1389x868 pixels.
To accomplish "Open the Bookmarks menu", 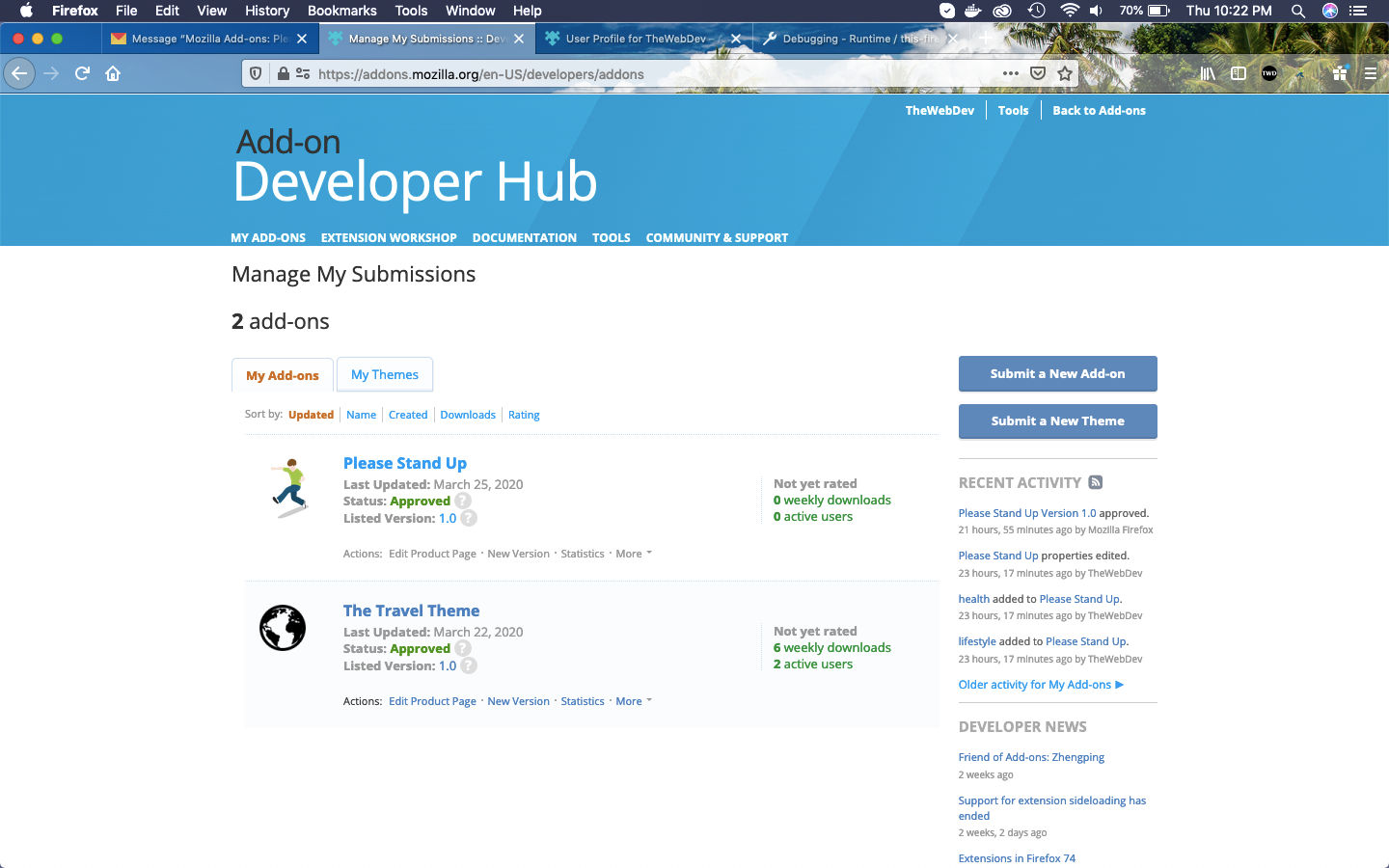I will coord(341,11).
